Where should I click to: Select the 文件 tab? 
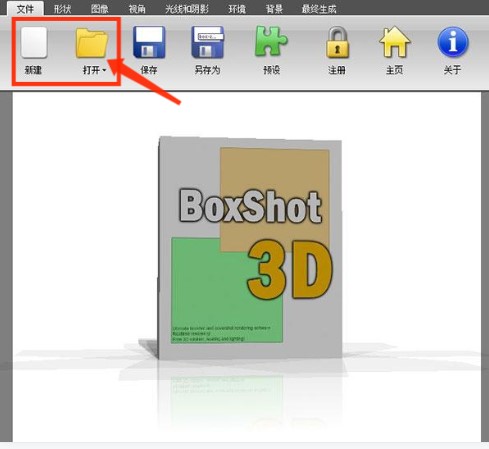[x=25, y=9]
